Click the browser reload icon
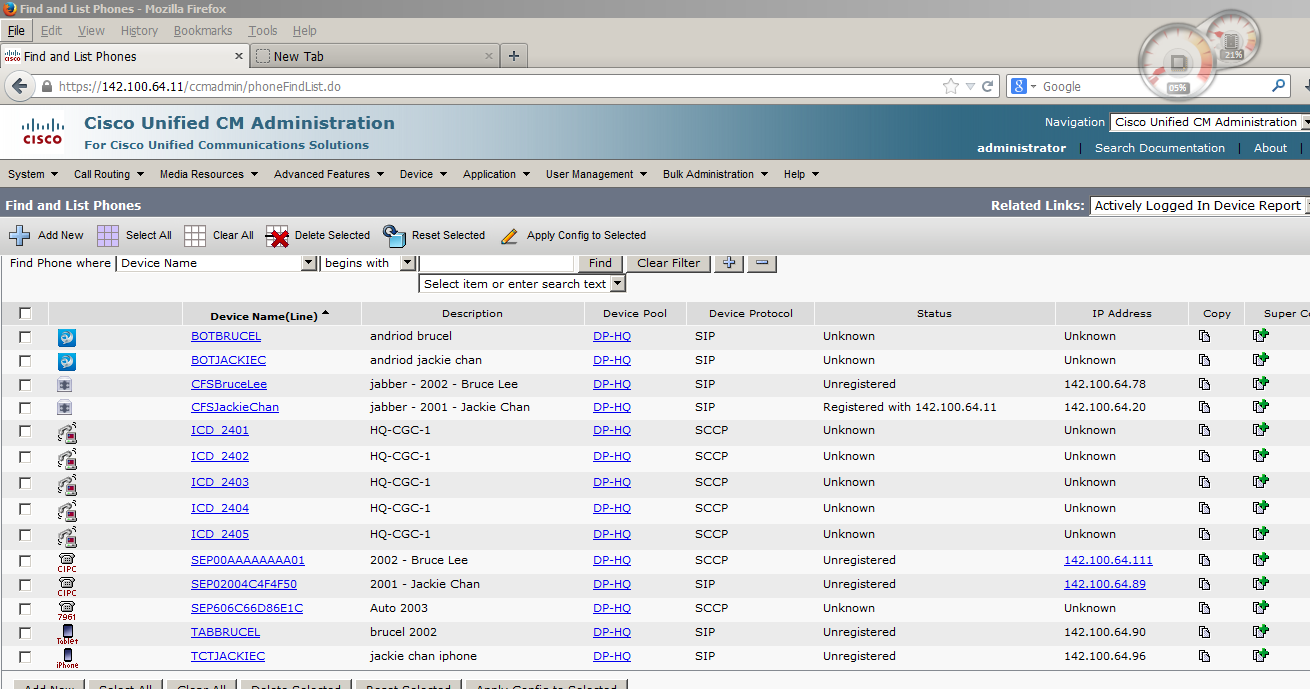 [x=987, y=87]
